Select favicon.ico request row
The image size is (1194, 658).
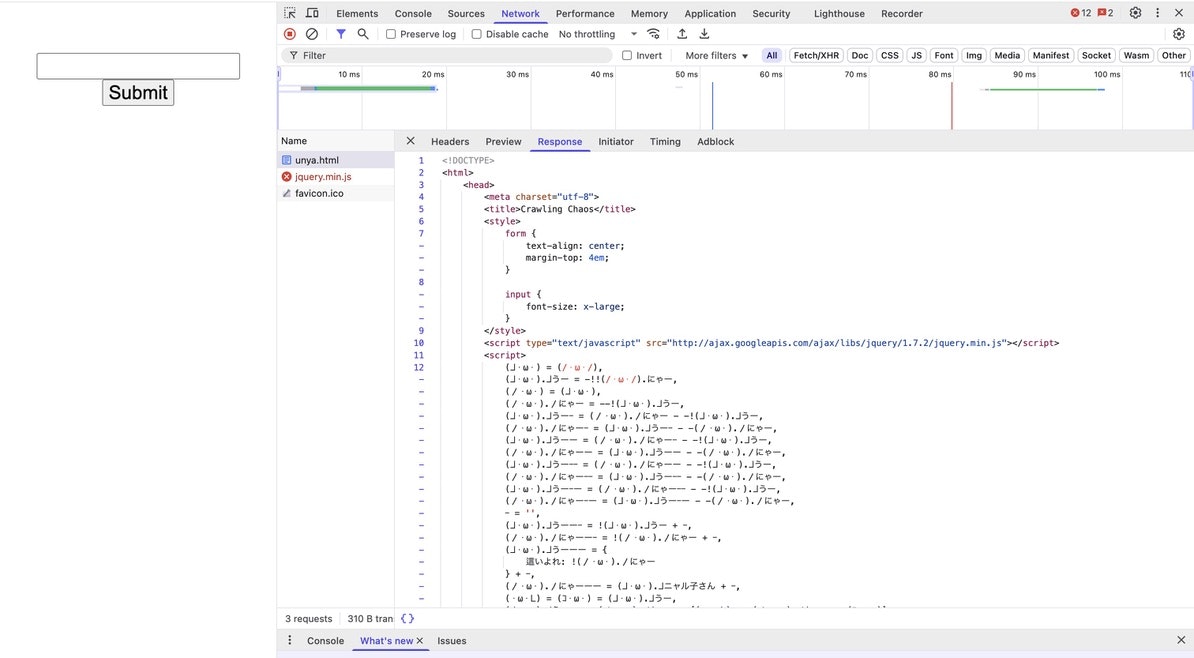pyautogui.click(x=336, y=193)
